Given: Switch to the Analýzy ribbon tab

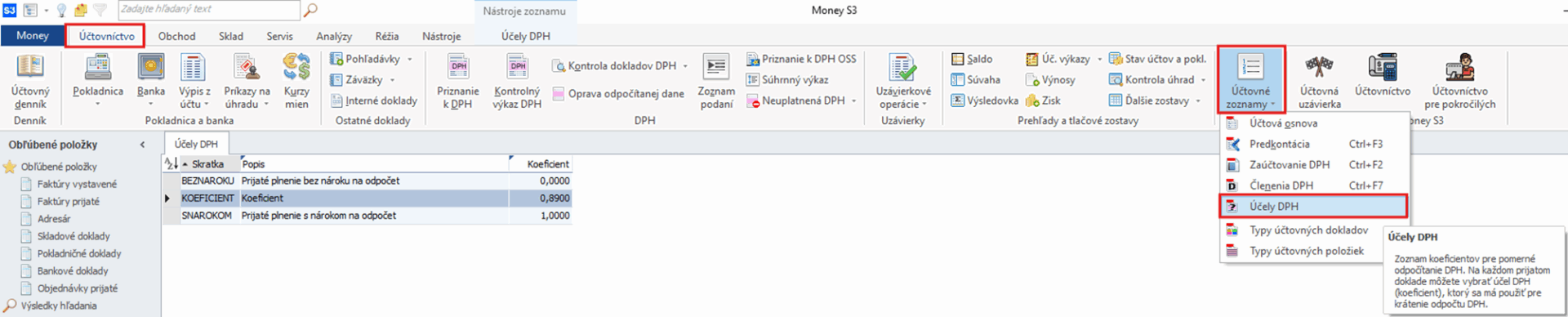Looking at the screenshot, I should (334, 36).
